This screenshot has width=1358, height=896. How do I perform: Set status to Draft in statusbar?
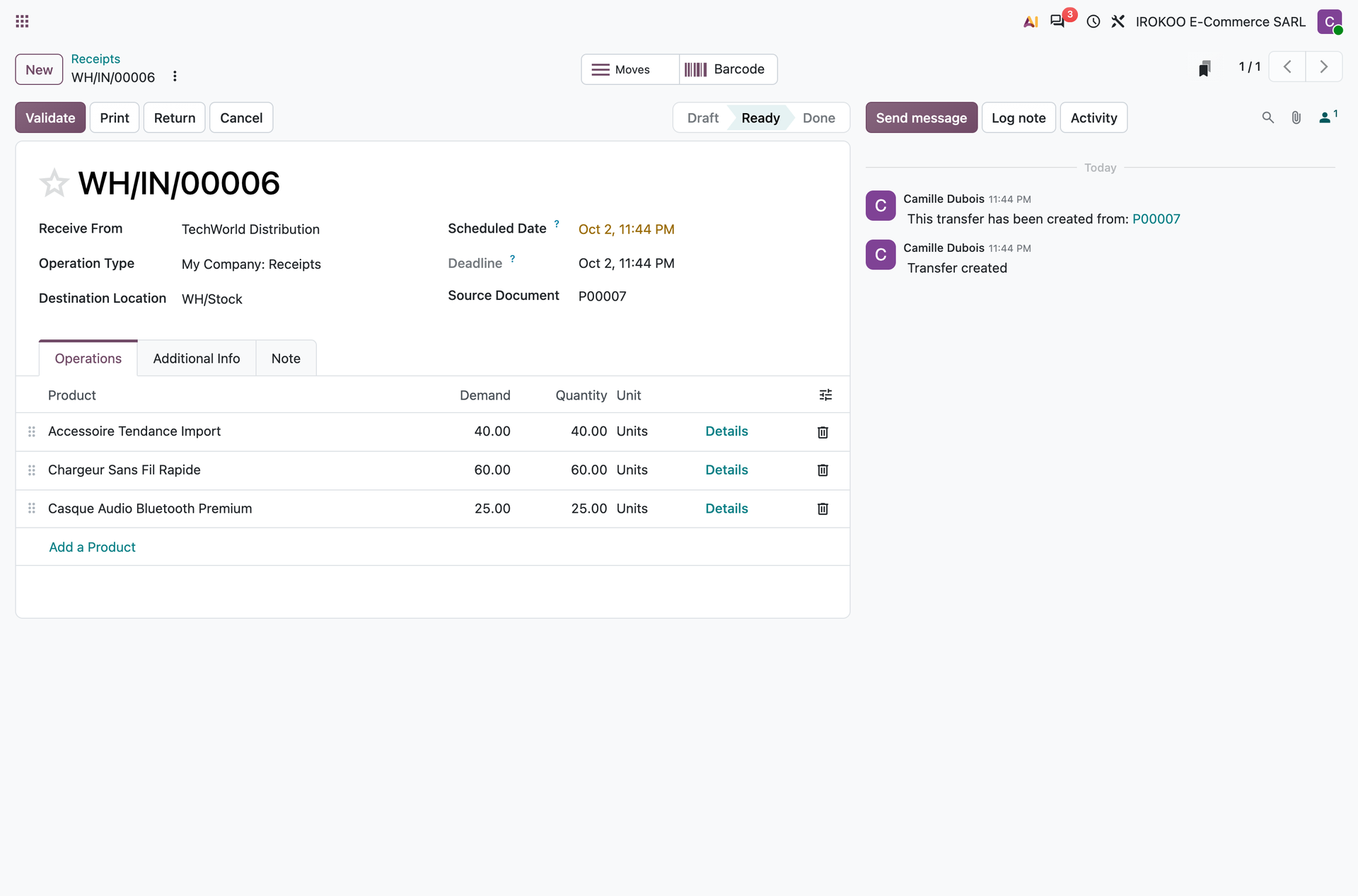[x=702, y=117]
